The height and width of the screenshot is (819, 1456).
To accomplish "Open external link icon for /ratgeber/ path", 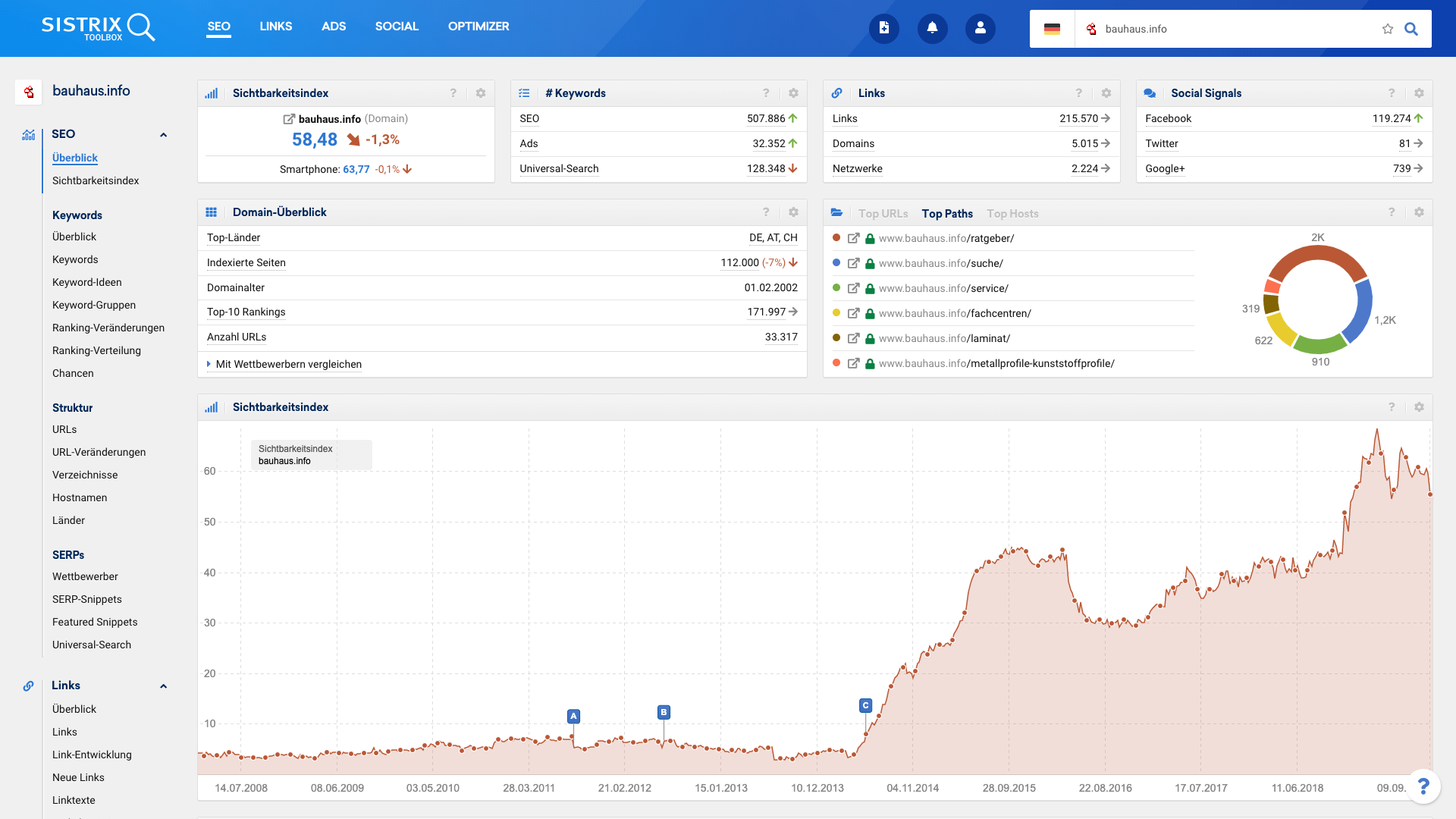I will pos(853,238).
